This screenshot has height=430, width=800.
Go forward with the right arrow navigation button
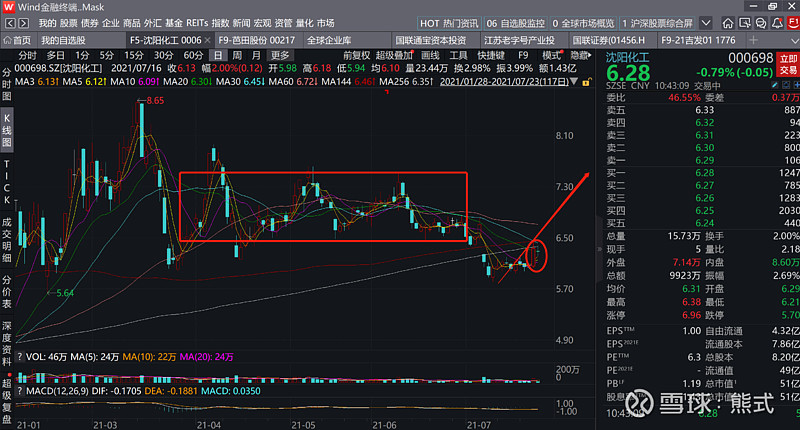coord(23,23)
